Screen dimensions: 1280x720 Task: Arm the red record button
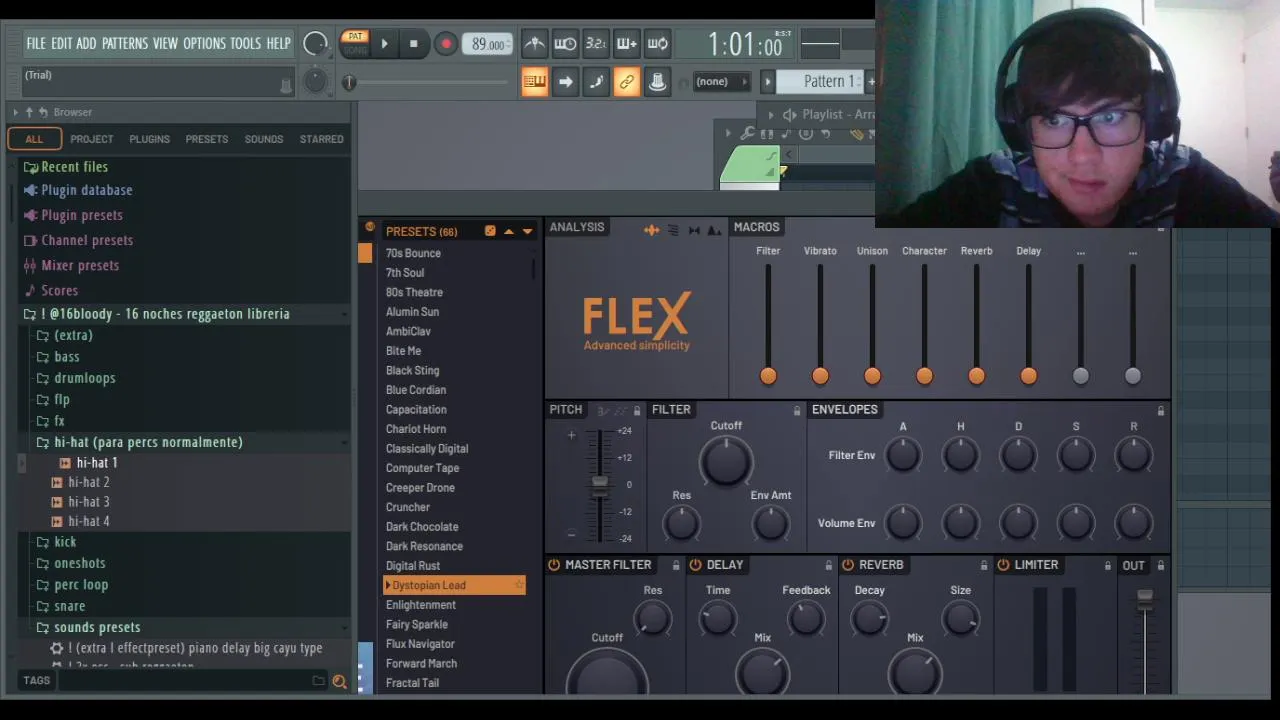446,44
